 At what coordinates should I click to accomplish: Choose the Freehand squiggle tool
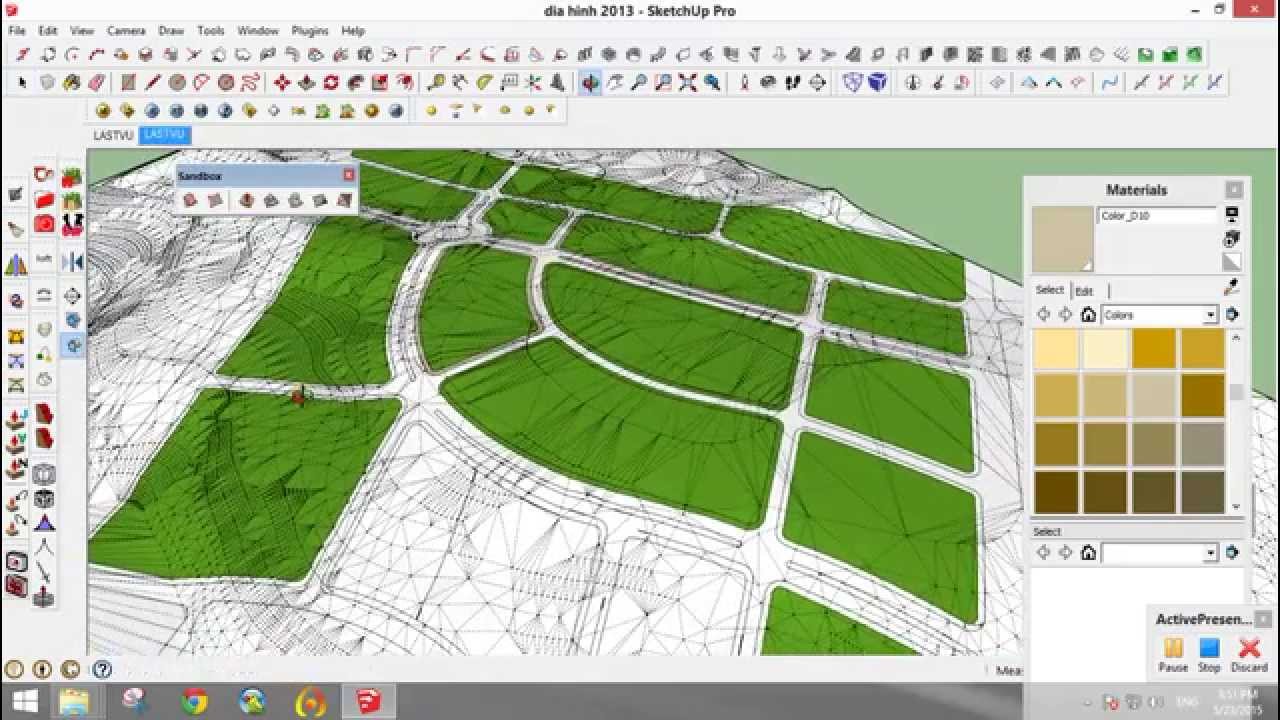[250, 83]
